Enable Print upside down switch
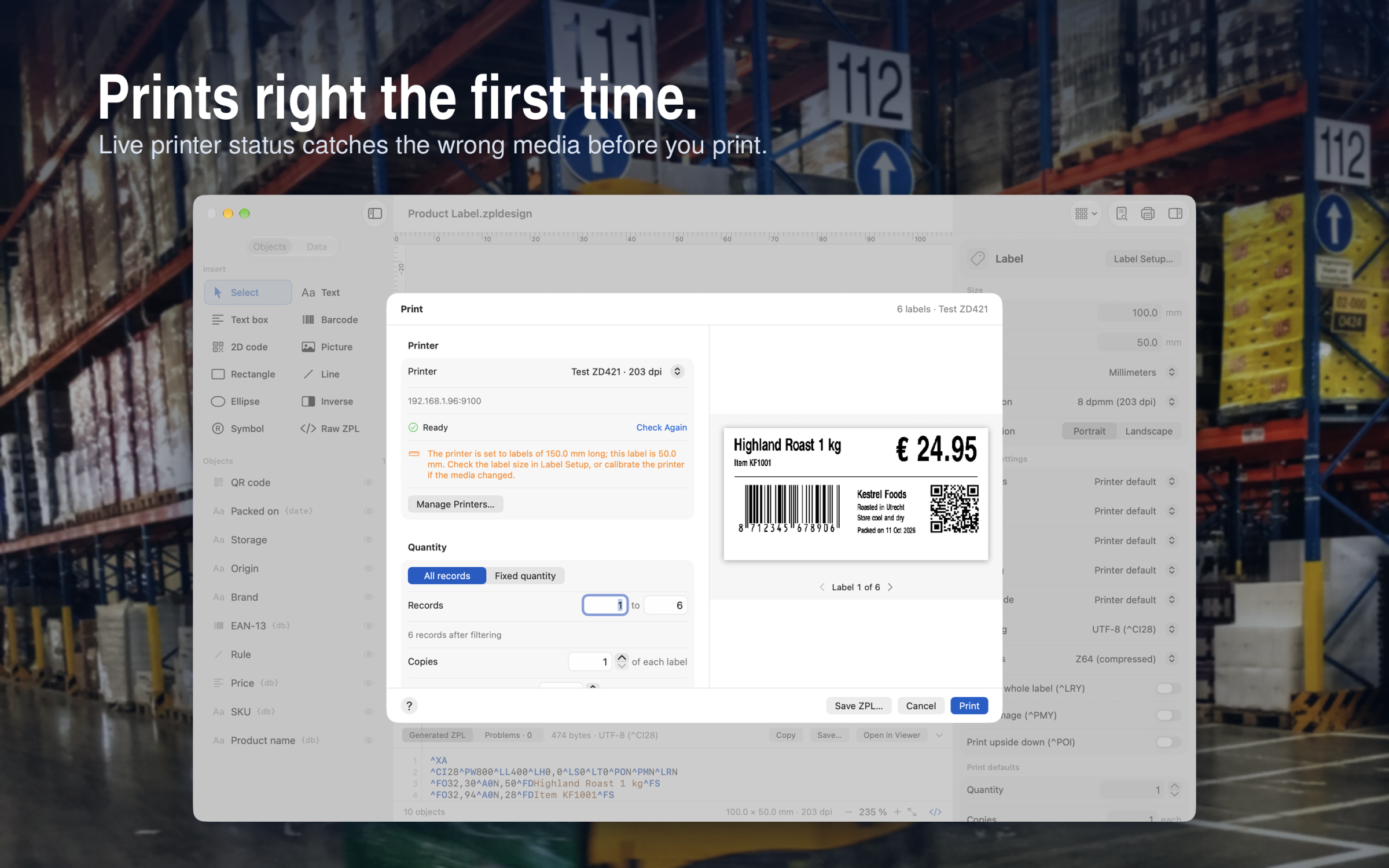1389x868 pixels. [1168, 742]
